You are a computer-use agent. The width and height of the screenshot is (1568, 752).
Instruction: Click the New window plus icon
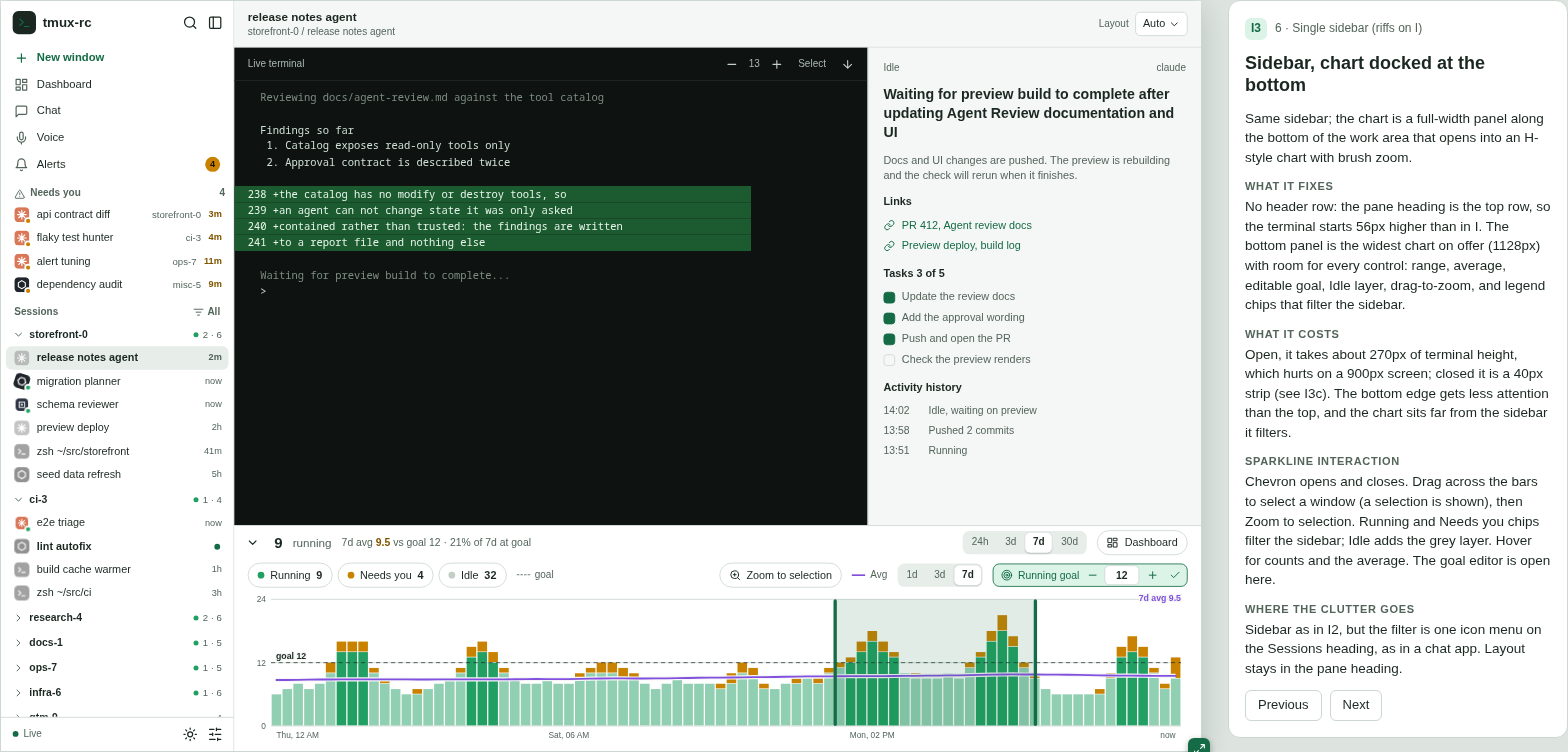[21, 58]
